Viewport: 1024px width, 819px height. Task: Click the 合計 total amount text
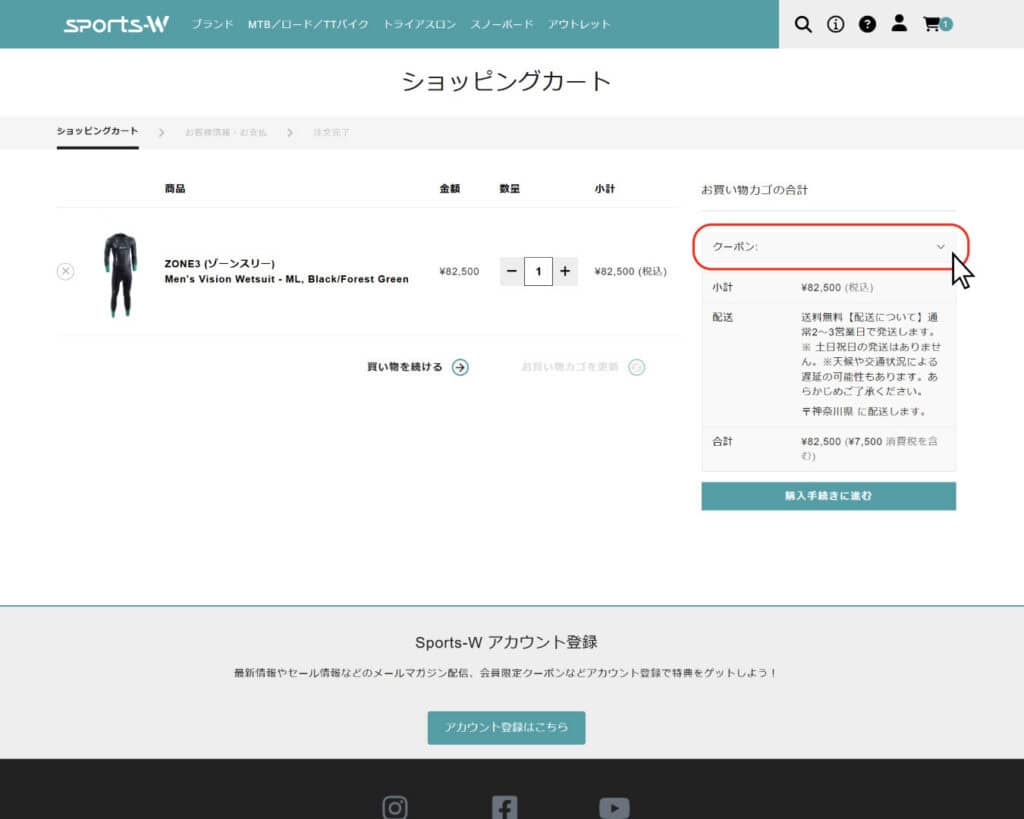tap(869, 449)
